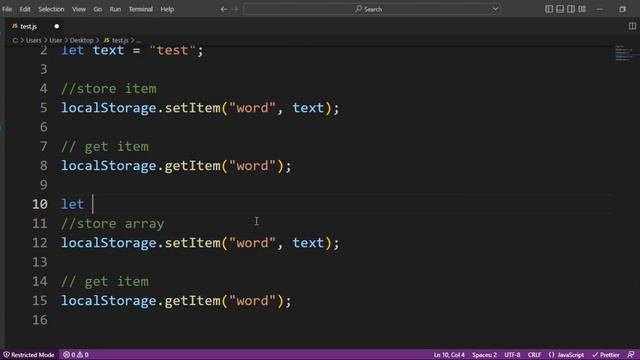This screenshot has width=640, height=360.
Task: Open problems: errors and warnings indicator
Action: click(x=76, y=355)
